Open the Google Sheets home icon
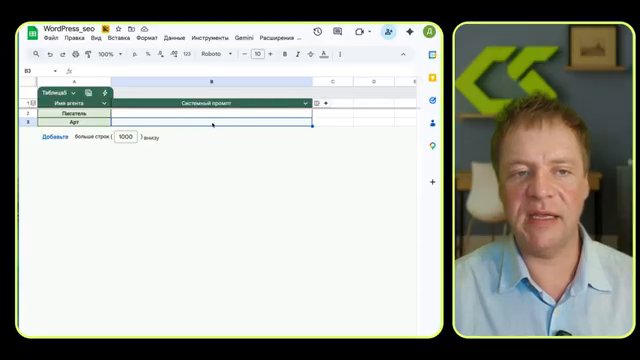 point(32,33)
